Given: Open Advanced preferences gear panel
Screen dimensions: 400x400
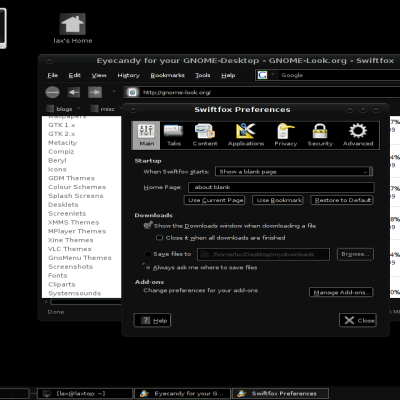Looking at the screenshot, I should tap(358, 135).
